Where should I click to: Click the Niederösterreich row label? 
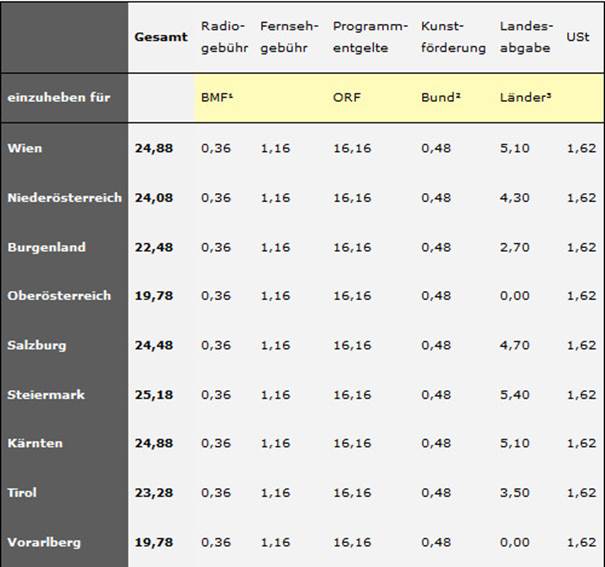coord(64,197)
